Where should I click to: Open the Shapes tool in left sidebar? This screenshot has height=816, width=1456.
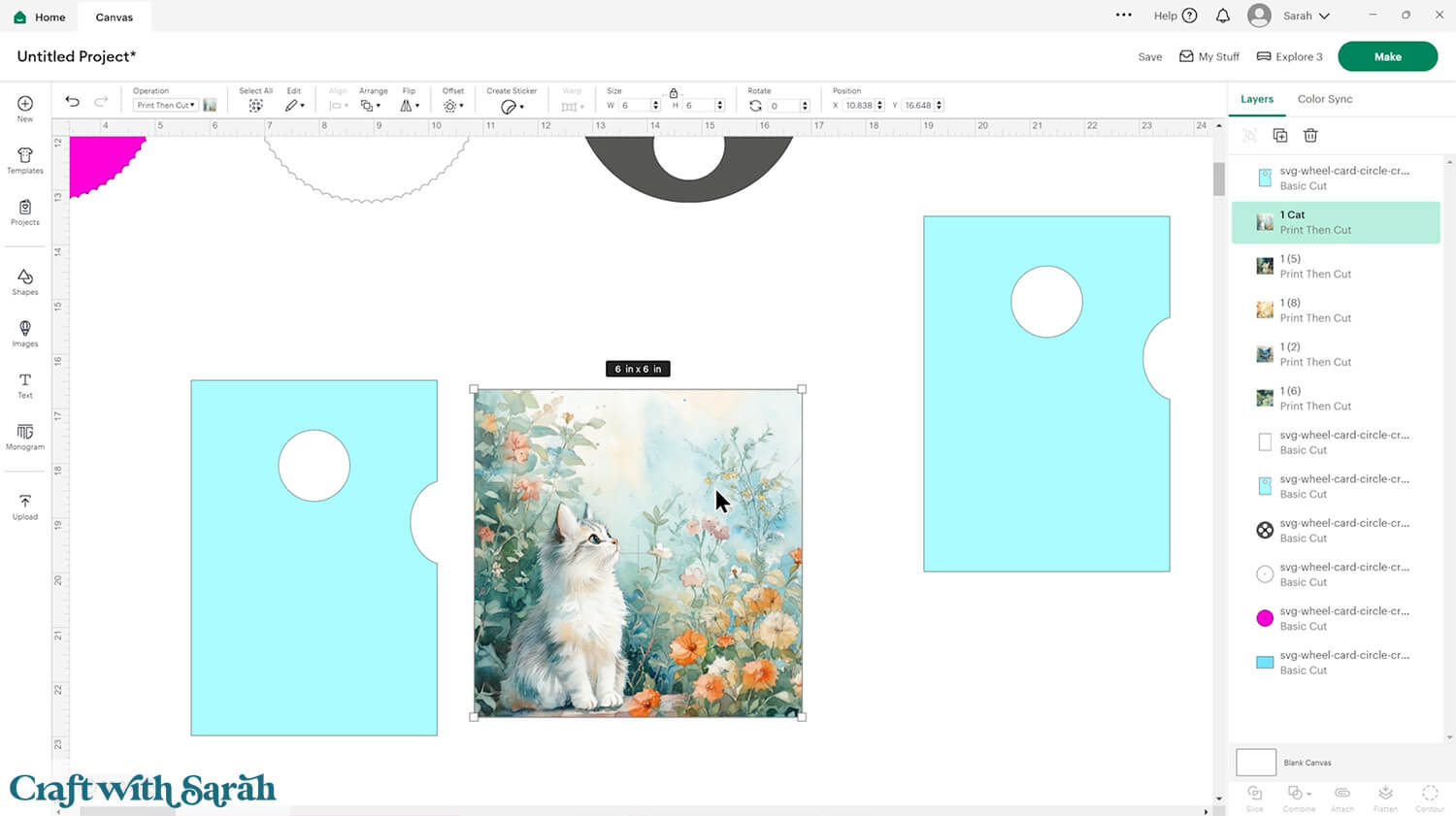tap(25, 282)
